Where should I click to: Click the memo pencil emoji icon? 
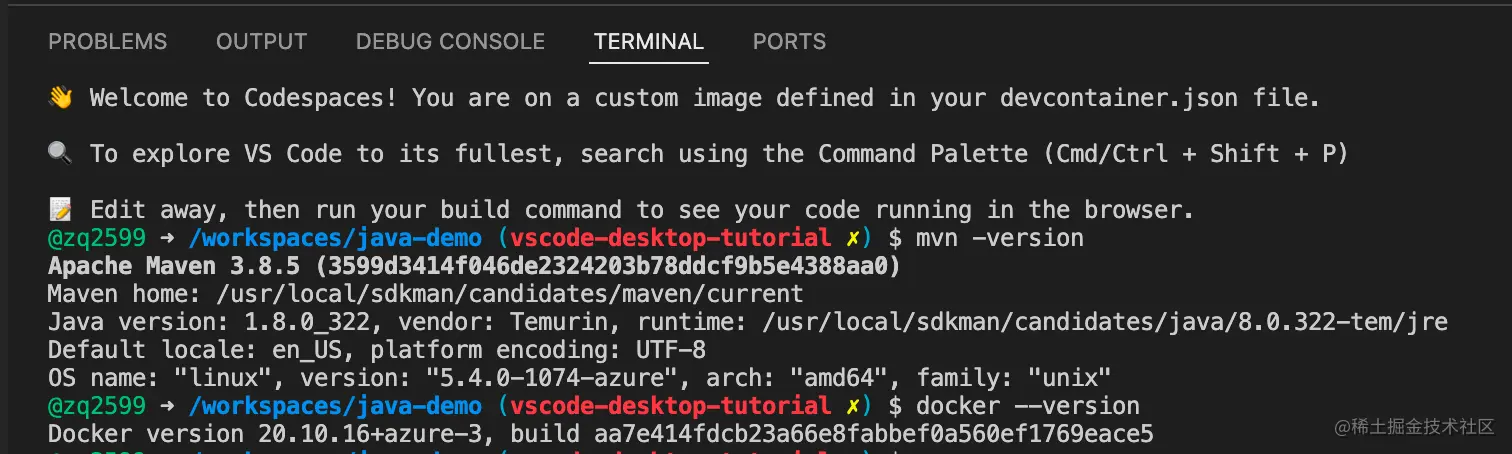[60, 210]
